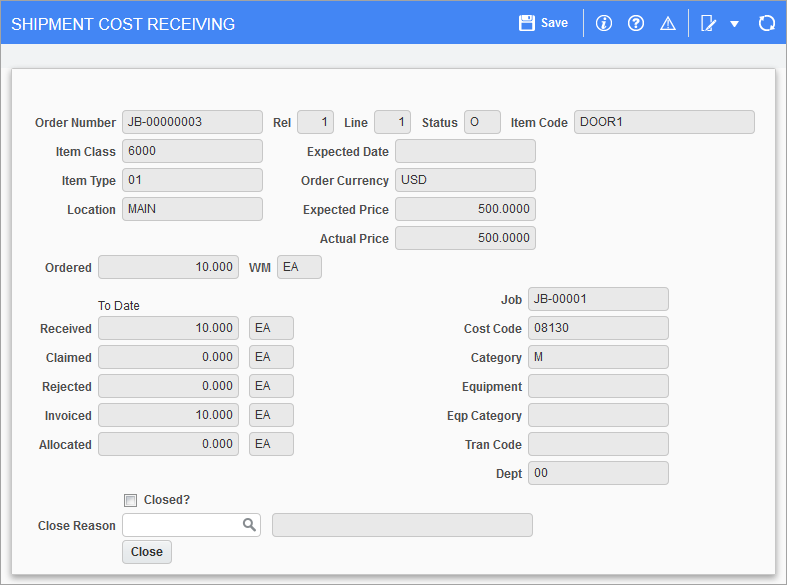Click the empty Expected Date field
This screenshot has height=585, width=787.
coord(465,151)
